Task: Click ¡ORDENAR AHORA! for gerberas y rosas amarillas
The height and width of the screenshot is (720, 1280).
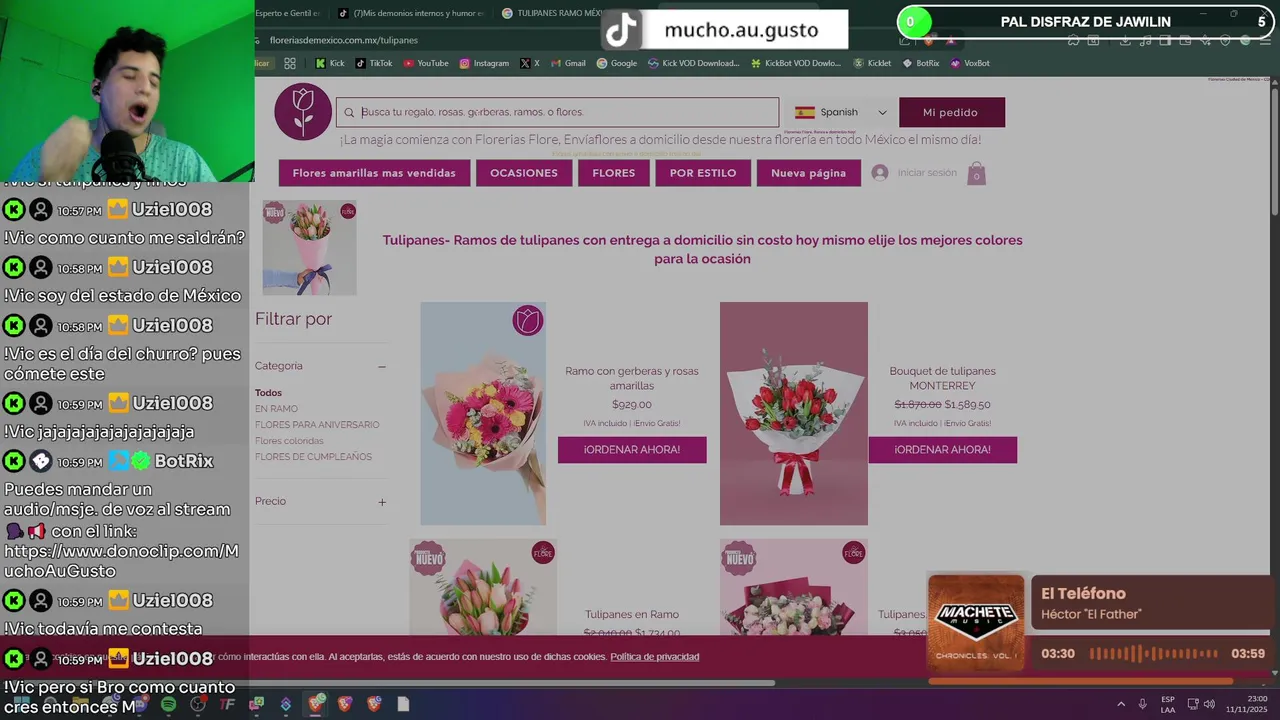Action: pyautogui.click(x=632, y=450)
